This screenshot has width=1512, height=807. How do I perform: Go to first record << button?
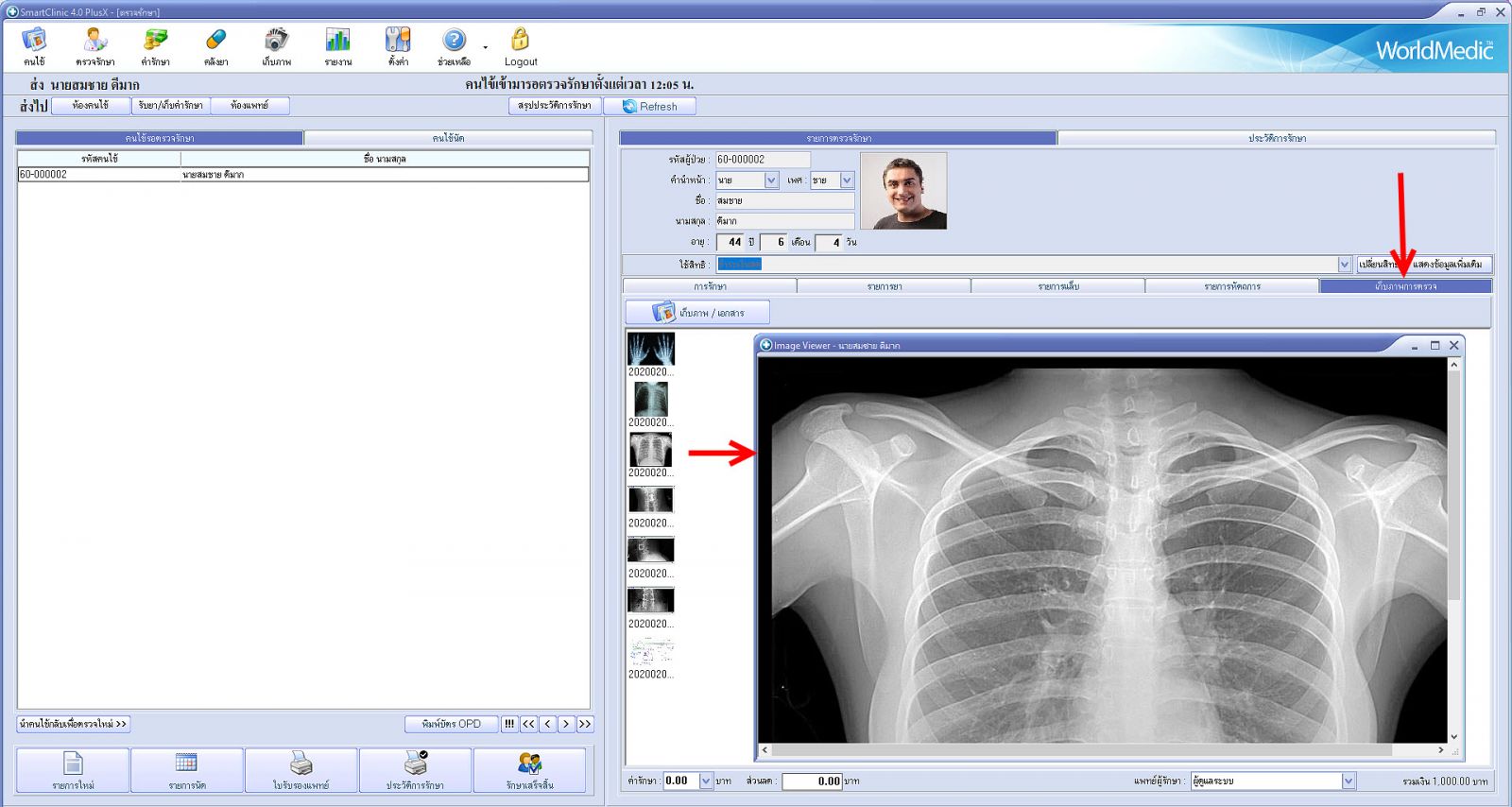coord(528,724)
